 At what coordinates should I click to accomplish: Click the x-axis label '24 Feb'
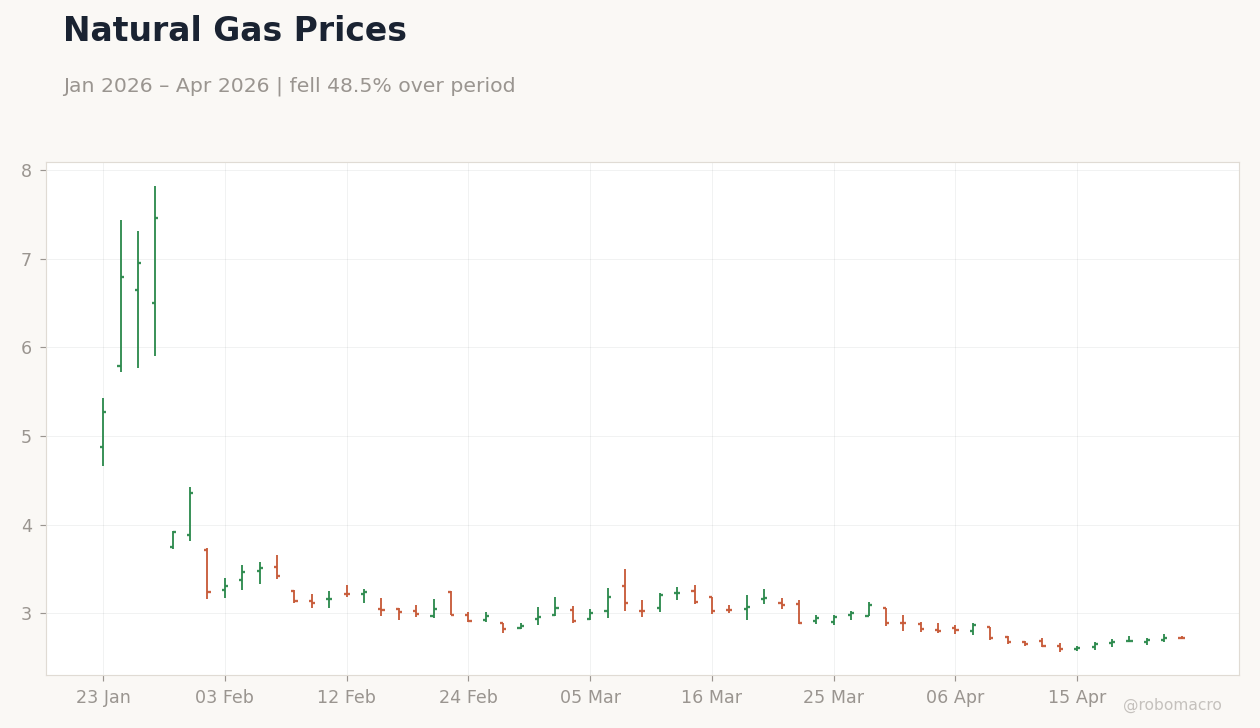(468, 698)
